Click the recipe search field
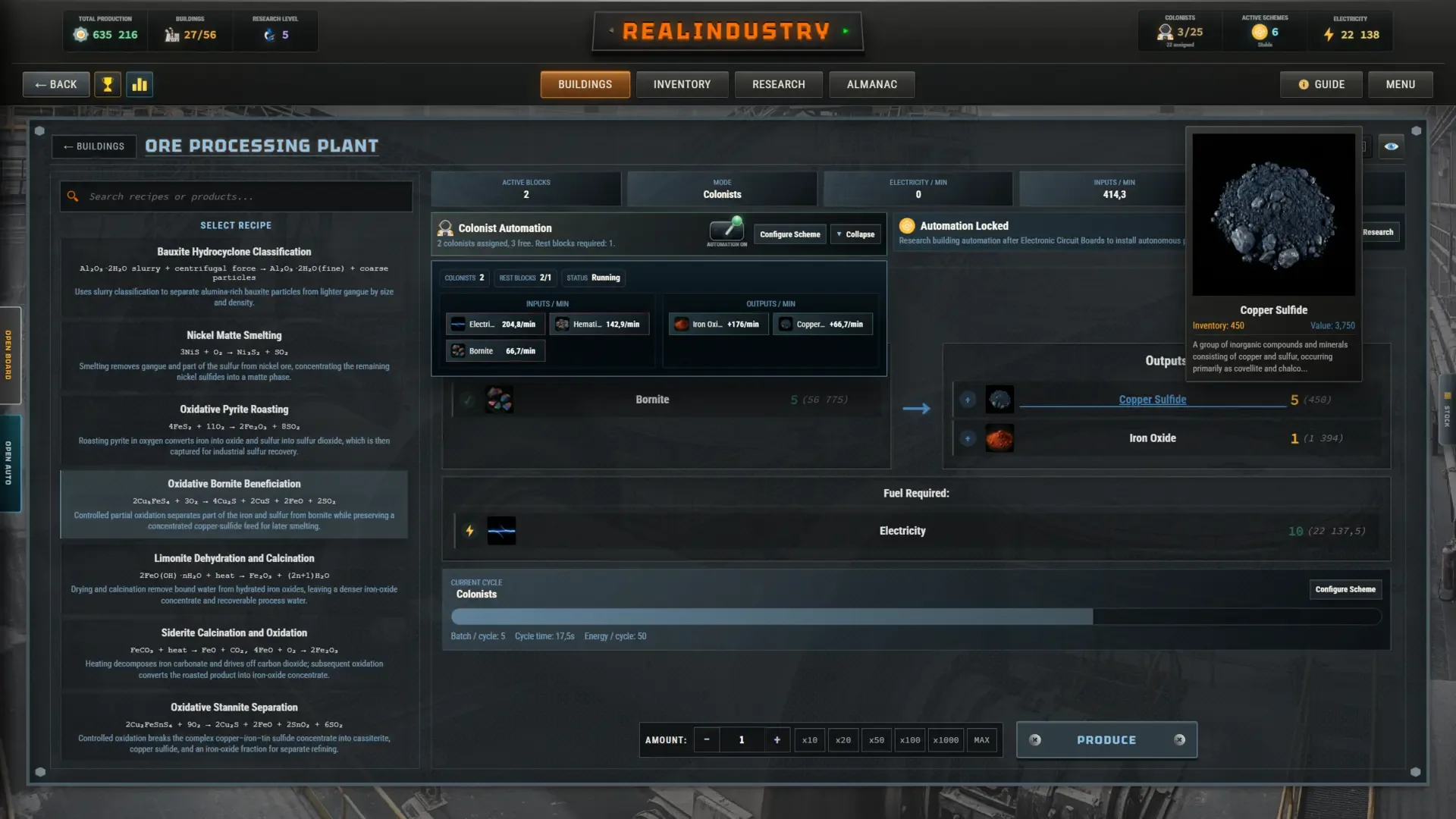 (x=237, y=196)
